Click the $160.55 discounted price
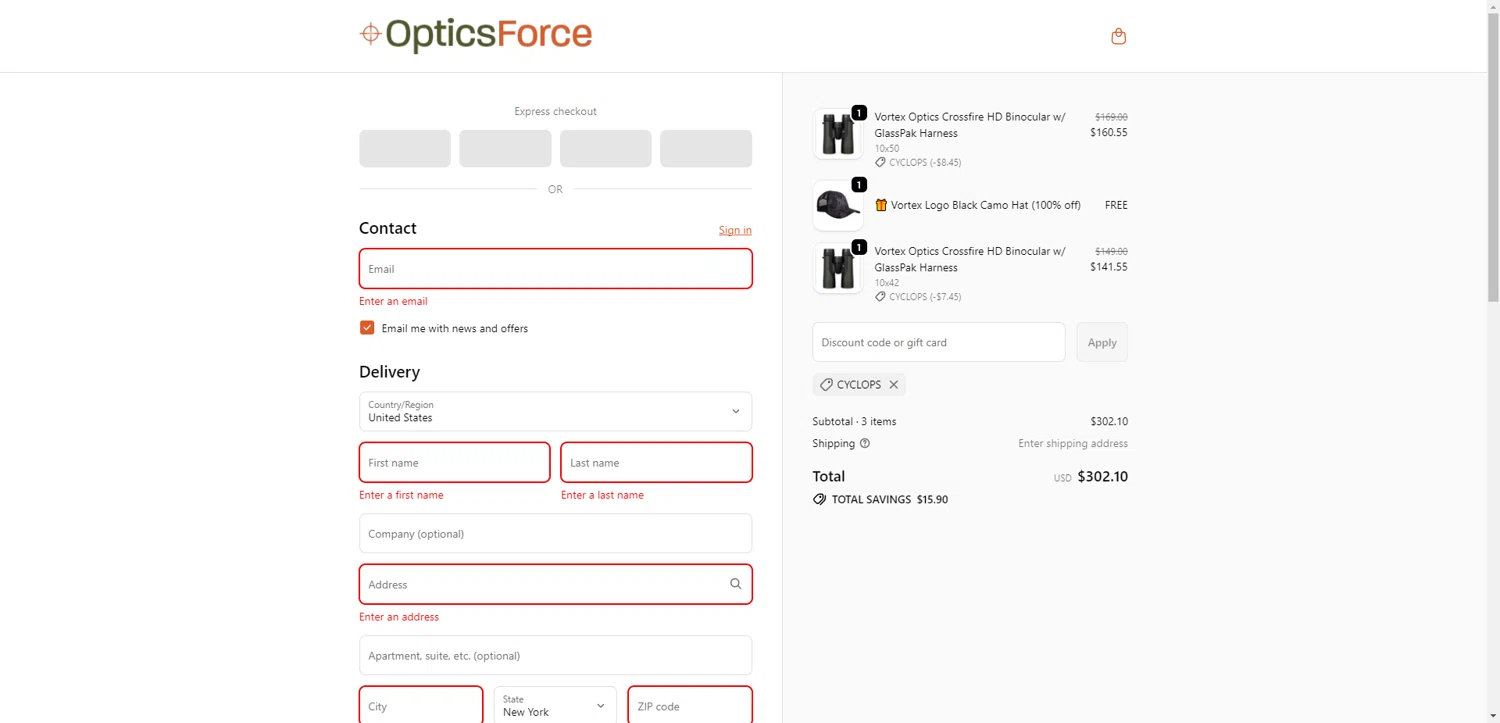 [x=1108, y=132]
